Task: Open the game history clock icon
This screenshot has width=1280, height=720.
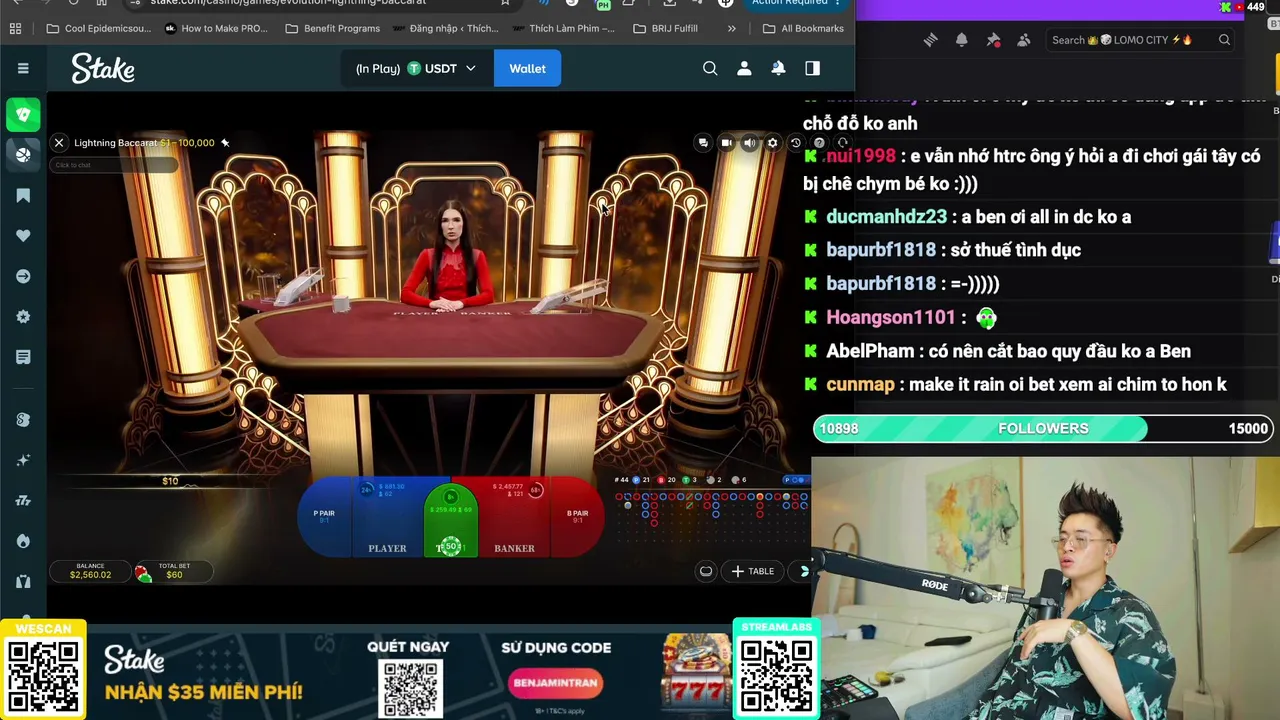Action: pos(795,143)
